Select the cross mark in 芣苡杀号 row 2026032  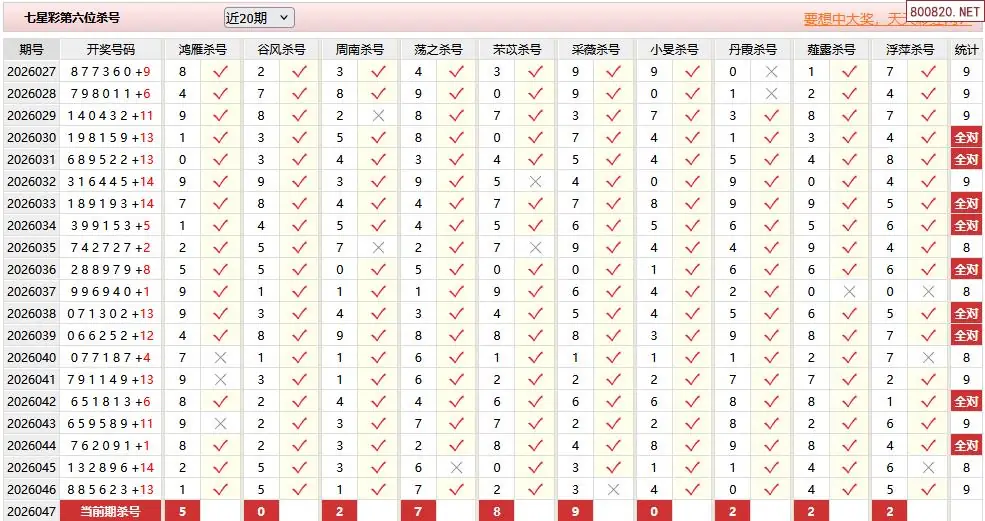(535, 181)
